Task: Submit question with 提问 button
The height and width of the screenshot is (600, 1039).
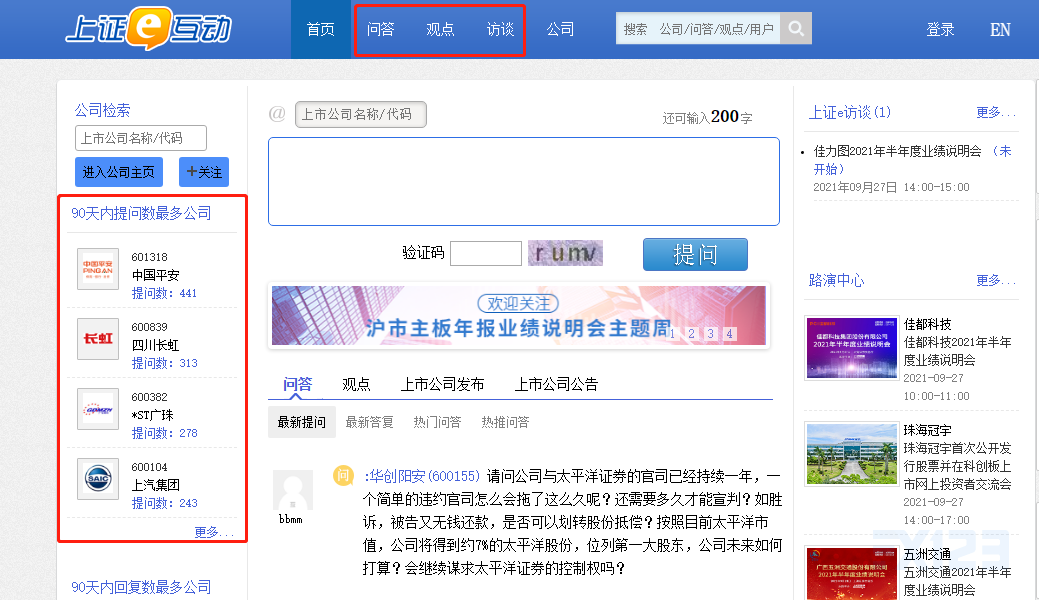Action: (695, 255)
